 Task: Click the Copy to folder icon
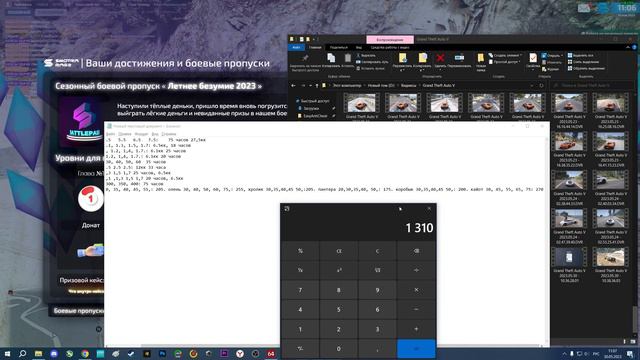click(422, 58)
